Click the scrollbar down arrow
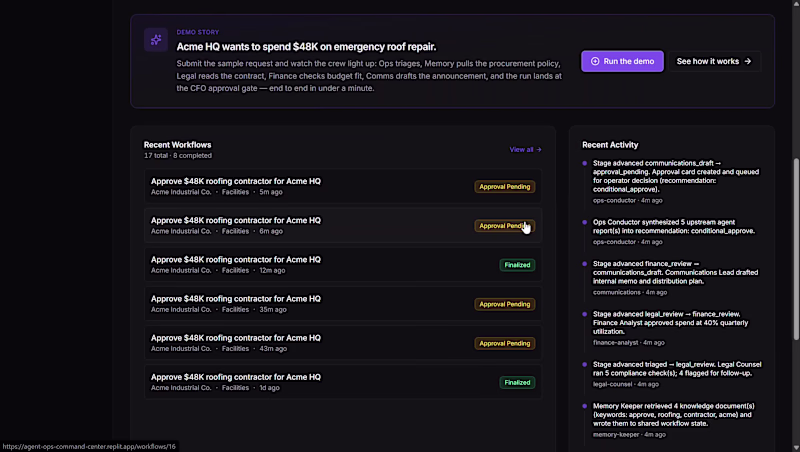 point(795,447)
